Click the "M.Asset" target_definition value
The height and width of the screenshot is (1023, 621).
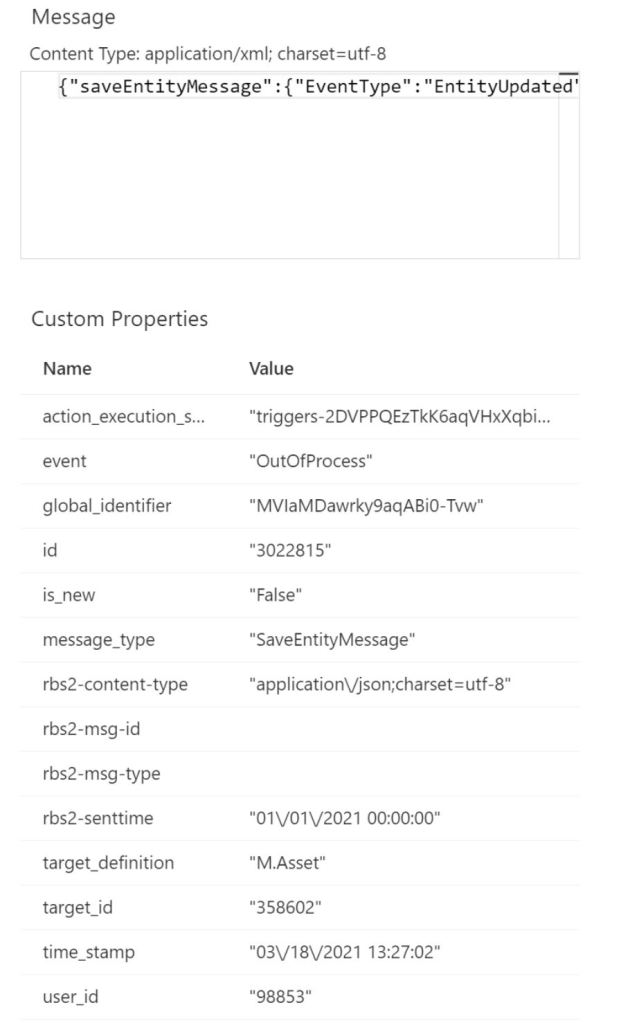(287, 862)
